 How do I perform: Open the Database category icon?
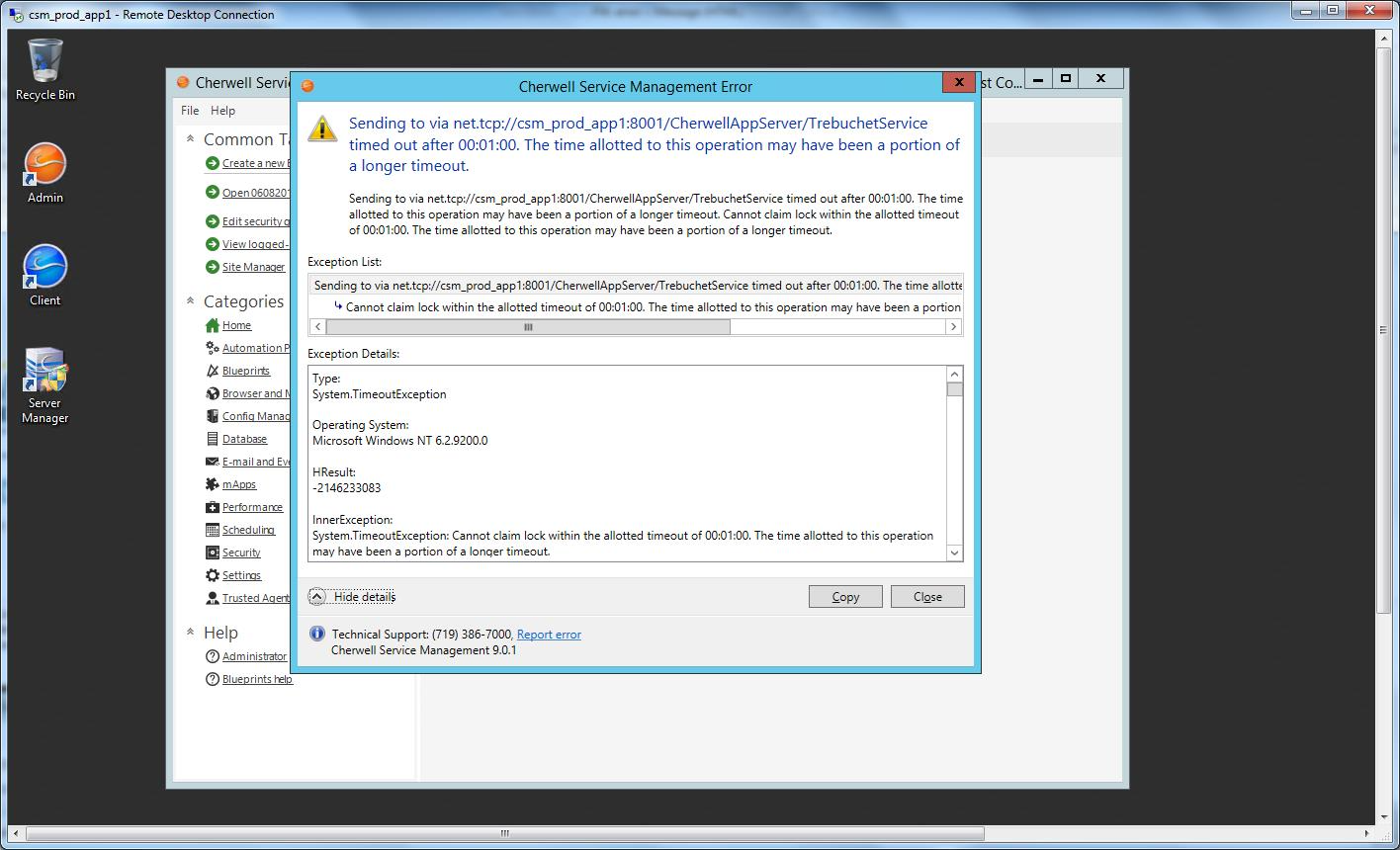click(212, 439)
